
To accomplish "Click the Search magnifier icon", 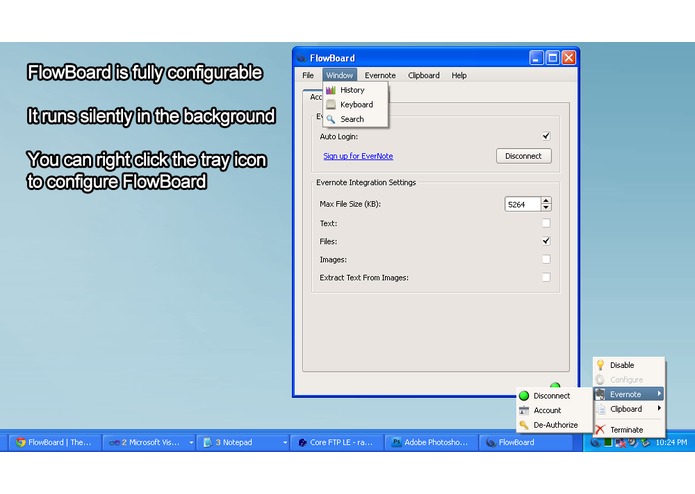I will 331,119.
